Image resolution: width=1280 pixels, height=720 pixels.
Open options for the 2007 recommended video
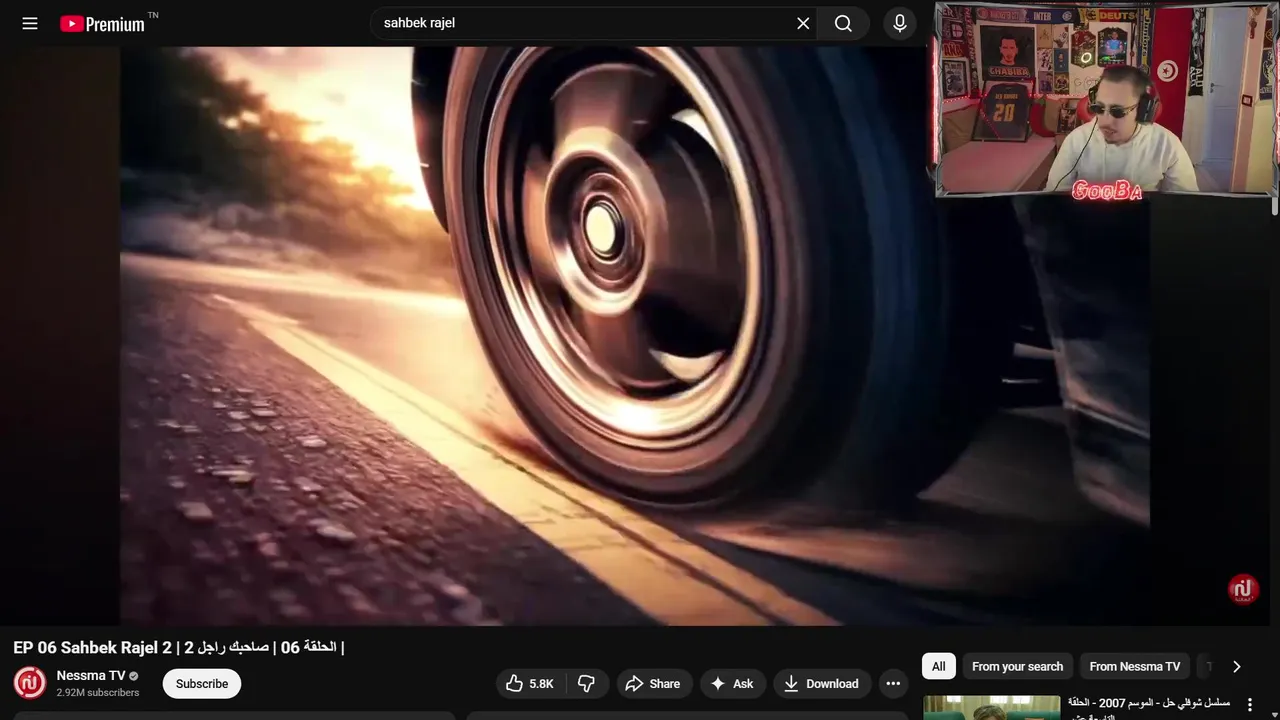pyautogui.click(x=1249, y=705)
